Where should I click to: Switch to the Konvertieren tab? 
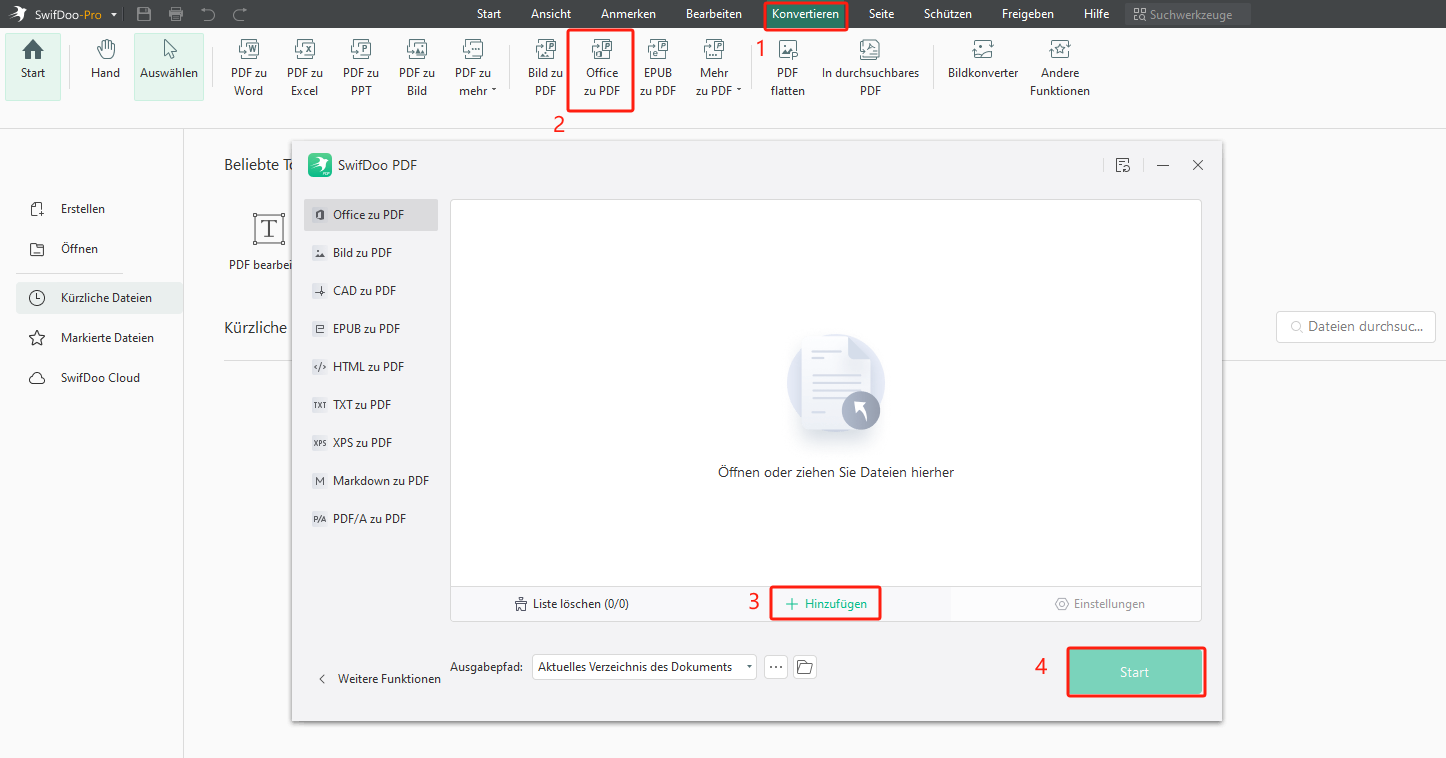[x=805, y=14]
